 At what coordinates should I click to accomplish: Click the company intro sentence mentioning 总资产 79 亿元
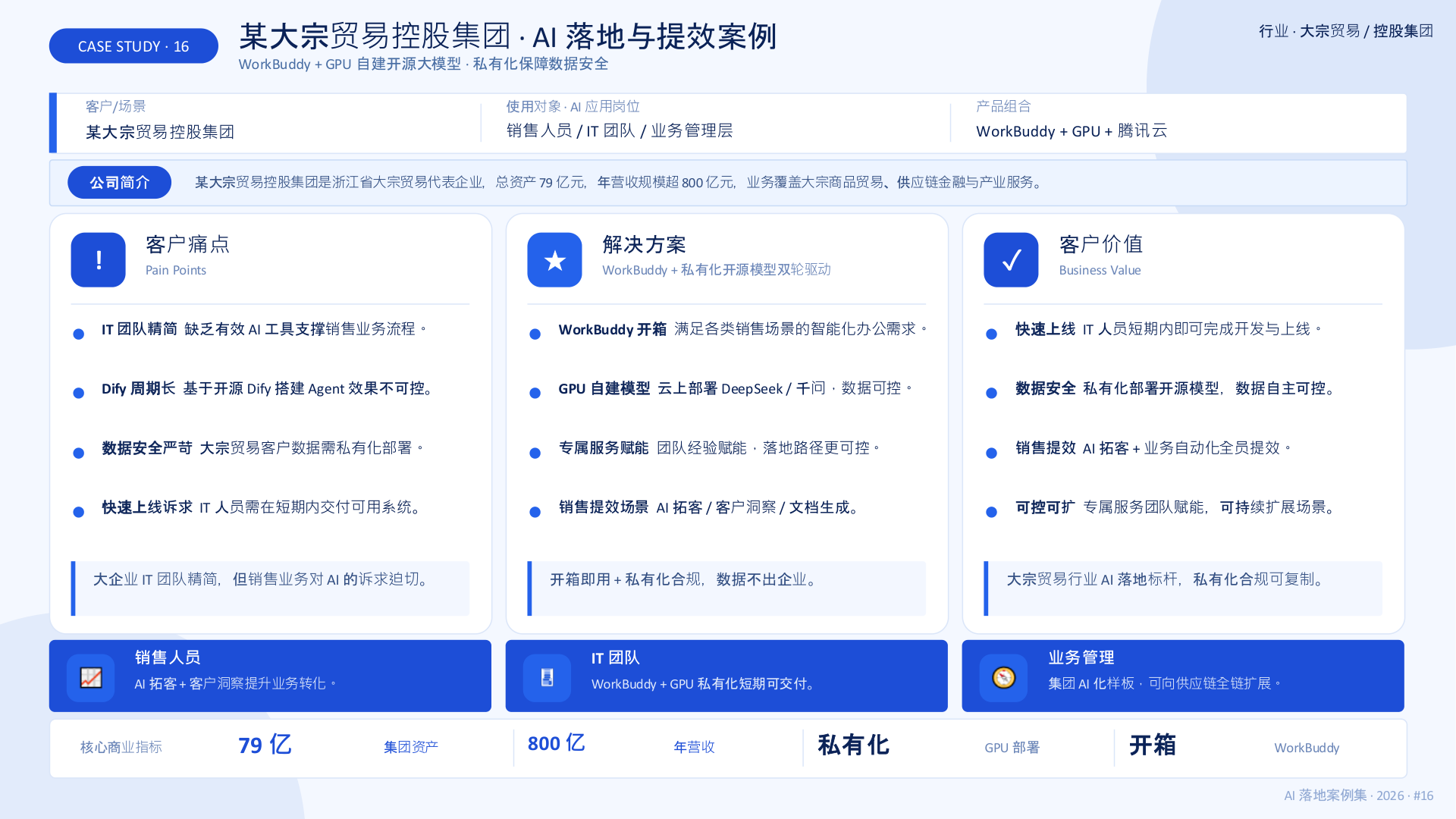point(620,183)
